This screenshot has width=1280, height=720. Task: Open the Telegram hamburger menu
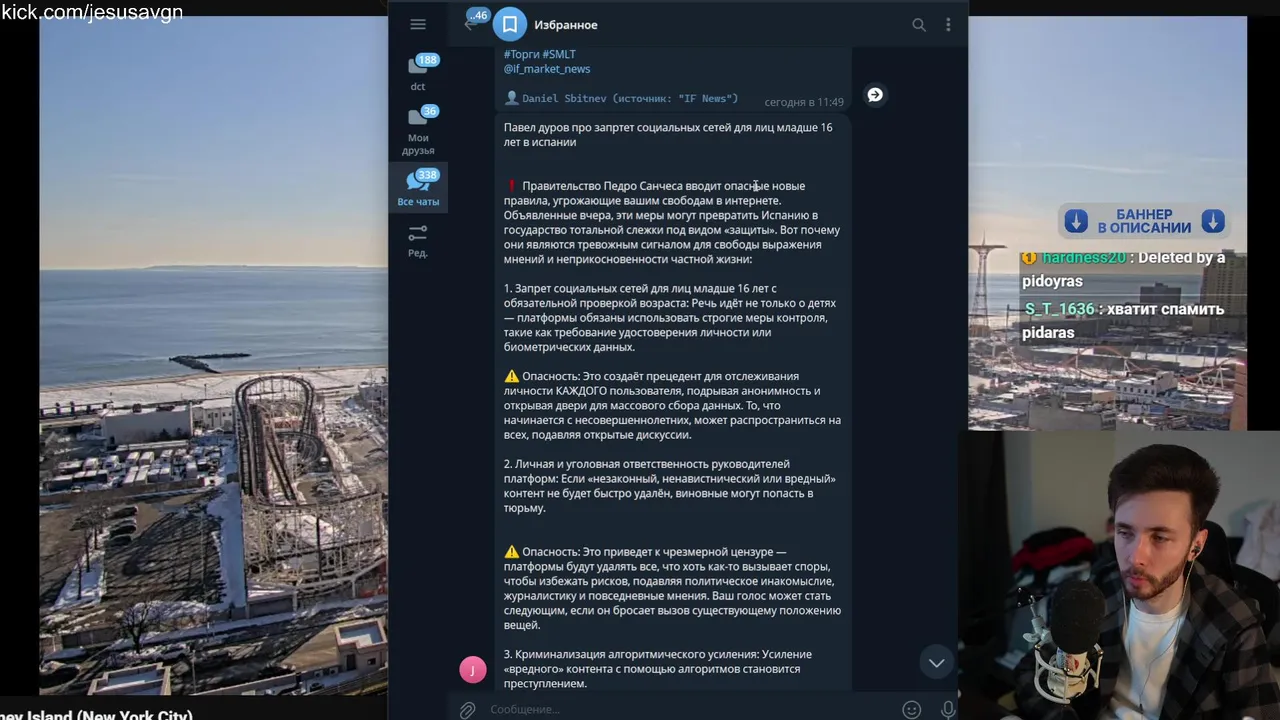[x=418, y=24]
